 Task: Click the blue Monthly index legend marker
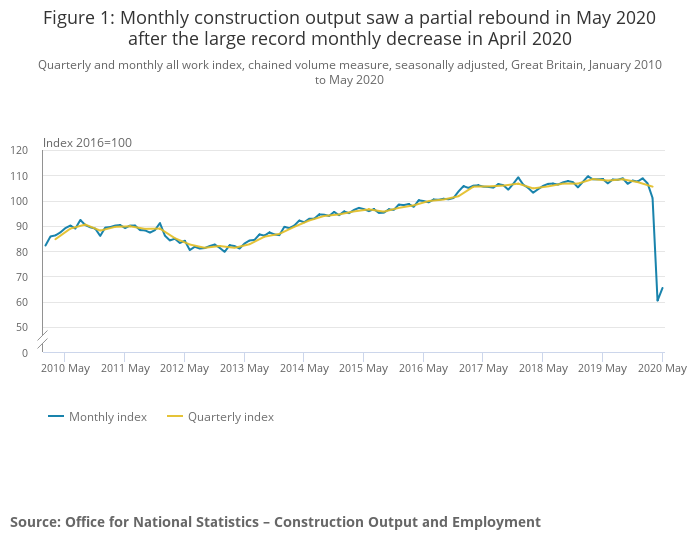click(x=56, y=417)
